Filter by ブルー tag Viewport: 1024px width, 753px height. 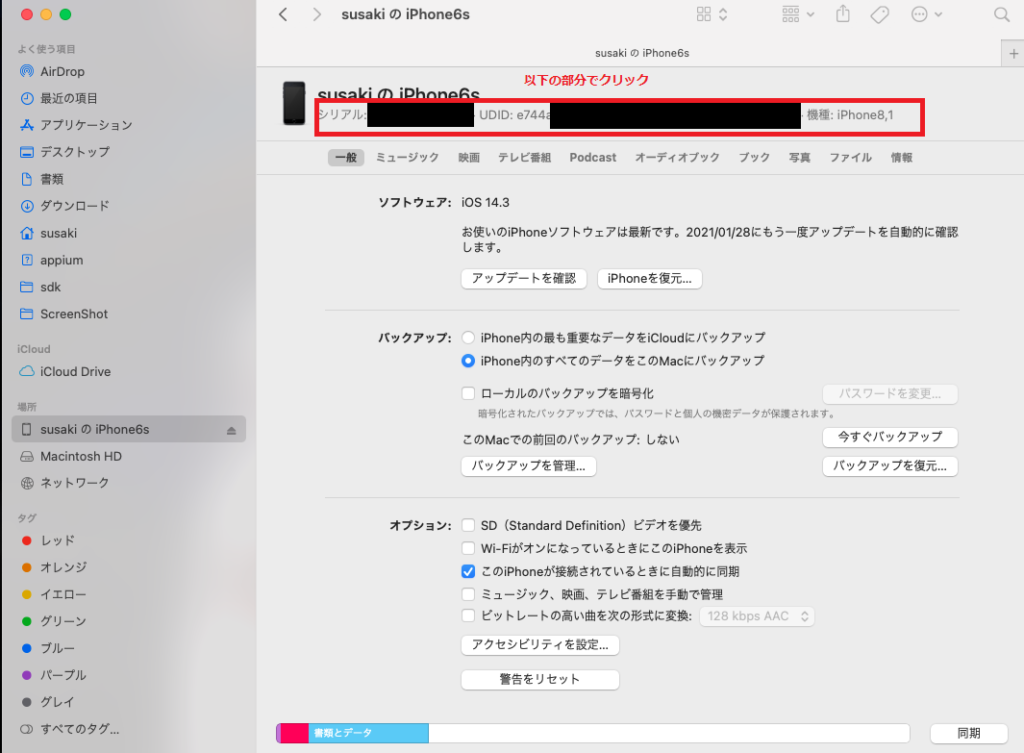click(x=57, y=649)
